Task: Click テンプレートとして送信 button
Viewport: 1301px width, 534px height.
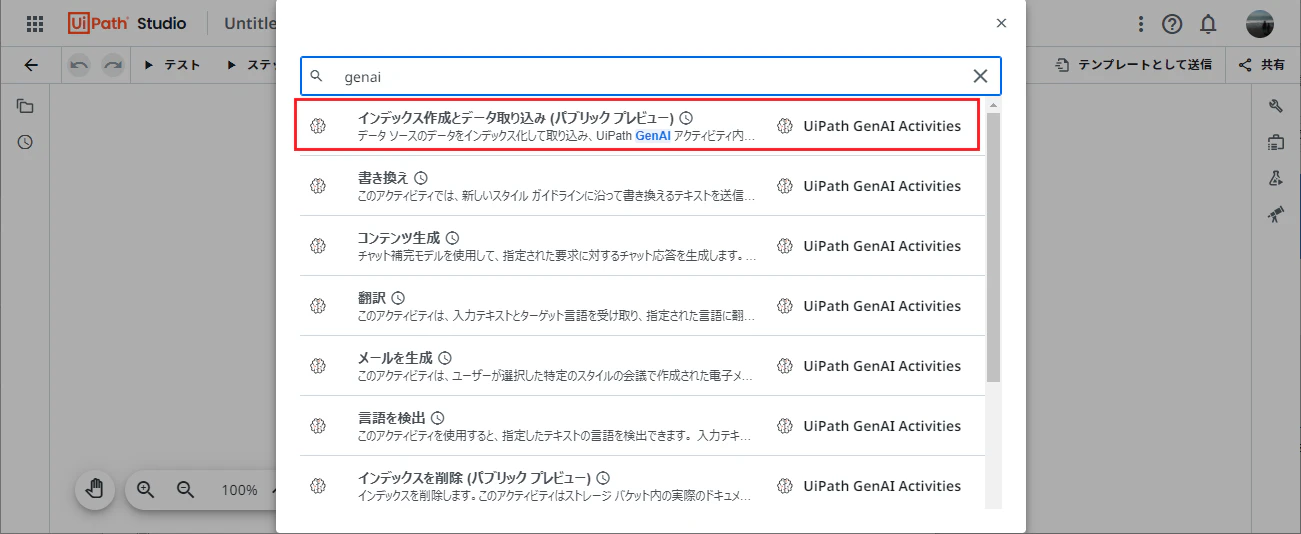Action: coord(1134,65)
